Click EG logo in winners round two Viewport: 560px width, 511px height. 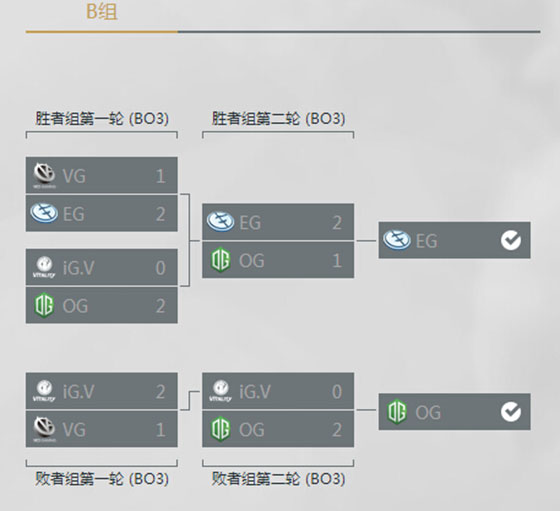click(221, 222)
